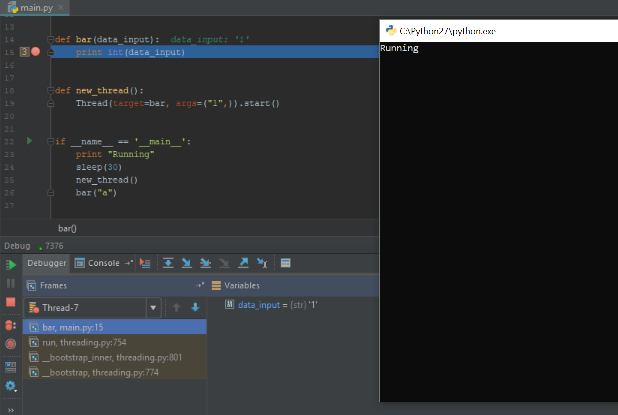The height and width of the screenshot is (415, 618).
Task: Go to next frame with down arrow
Action: pyautogui.click(x=195, y=307)
